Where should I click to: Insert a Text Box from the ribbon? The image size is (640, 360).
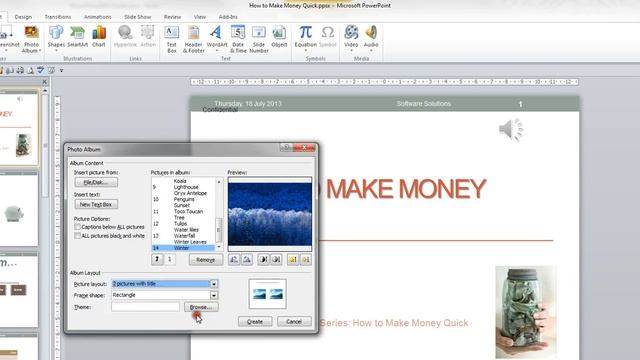[x=171, y=39]
